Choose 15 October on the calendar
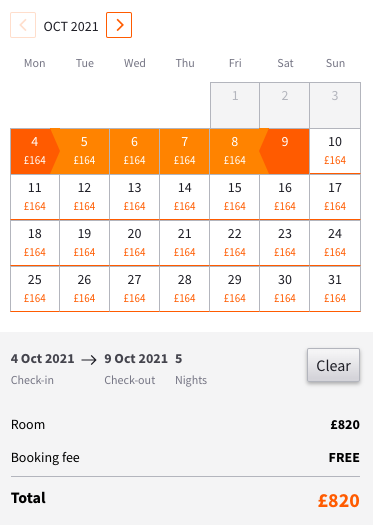This screenshot has height=525, width=373. pos(235,197)
